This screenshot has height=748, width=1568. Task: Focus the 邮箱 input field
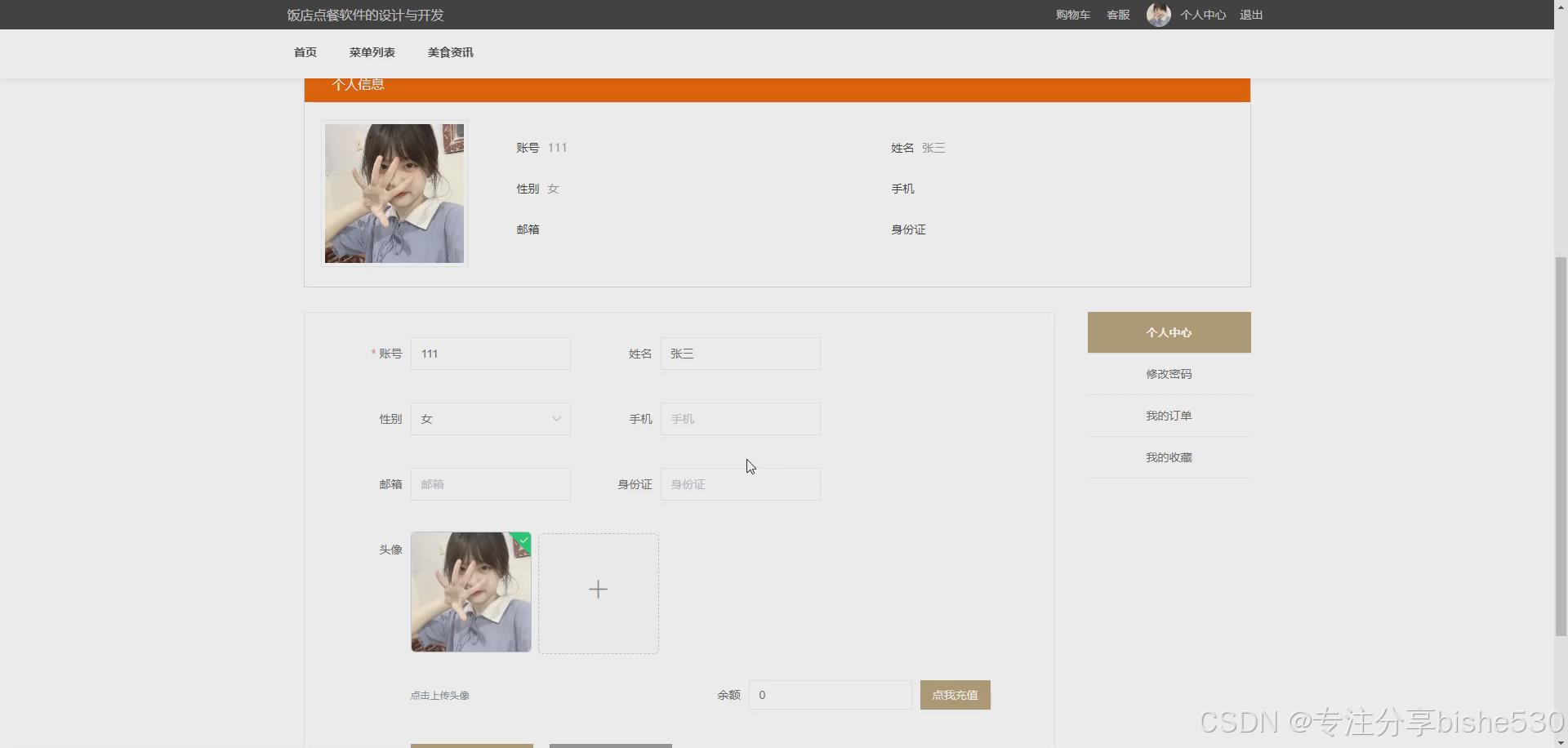point(490,484)
